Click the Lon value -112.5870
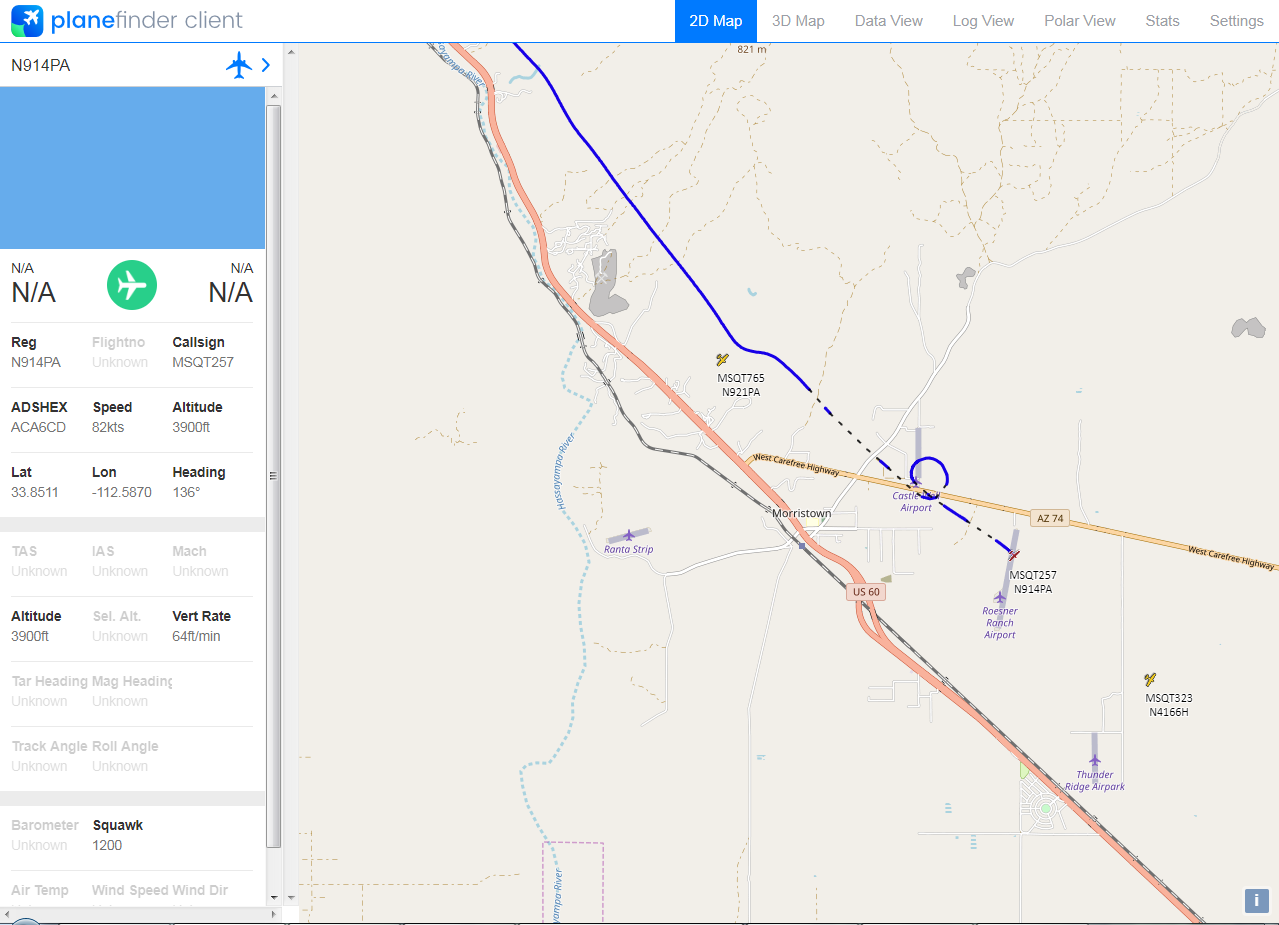Image resolution: width=1279 pixels, height=925 pixels. click(x=122, y=492)
